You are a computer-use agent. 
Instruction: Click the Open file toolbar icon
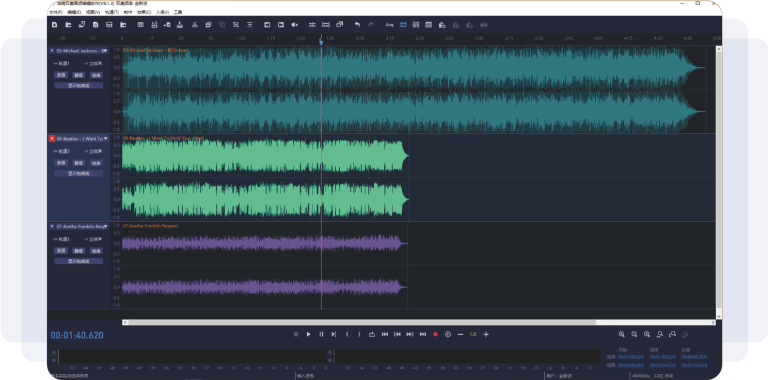point(68,24)
